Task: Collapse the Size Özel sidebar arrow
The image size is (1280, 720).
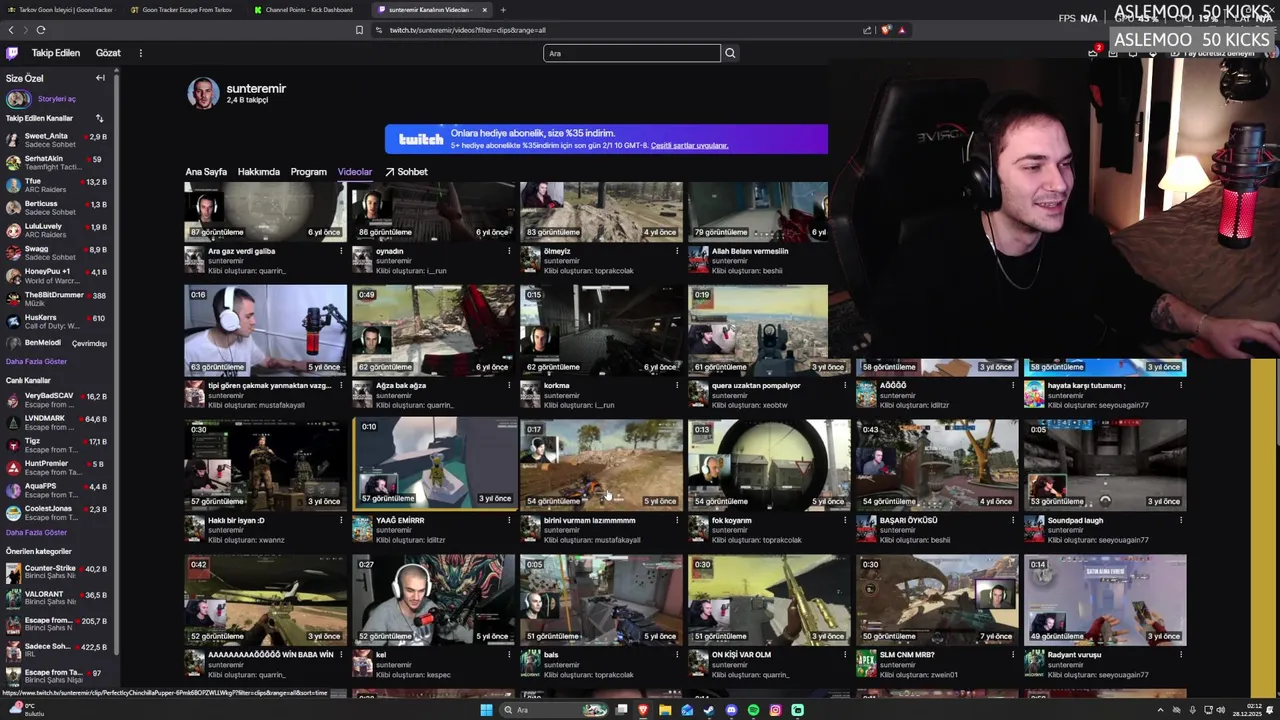Action: pos(100,78)
